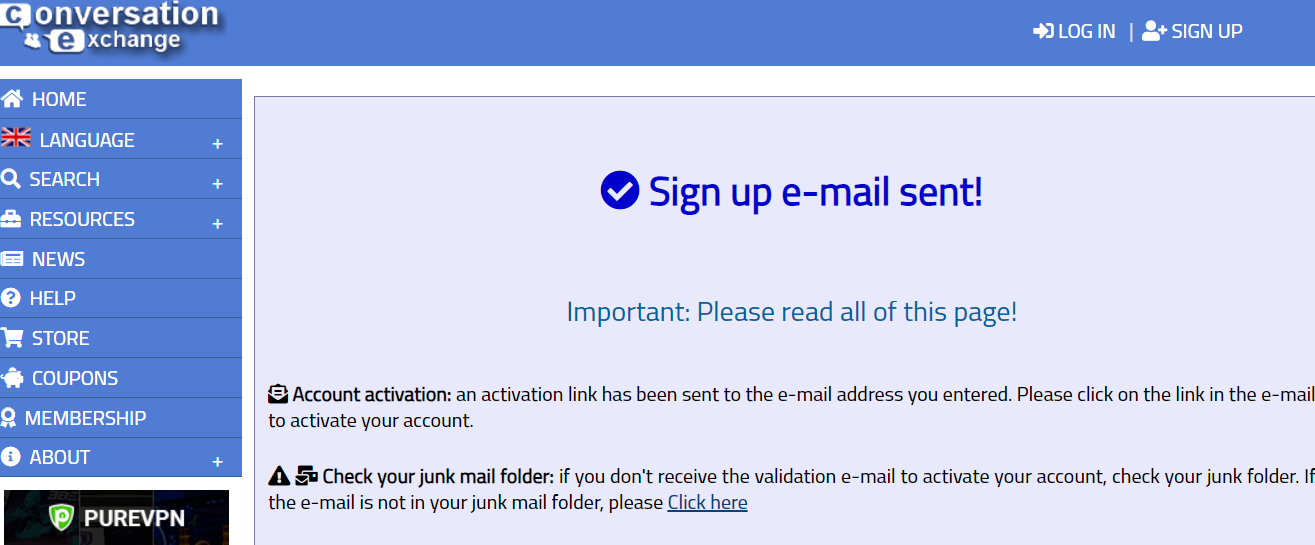Go to the Sign Up page
The image size is (1315, 545).
pyautogui.click(x=1193, y=31)
